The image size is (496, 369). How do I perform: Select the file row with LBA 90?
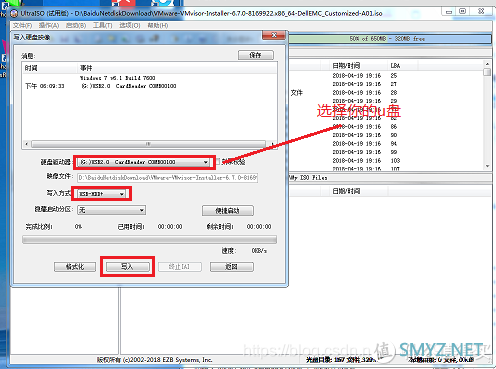coord(387,135)
